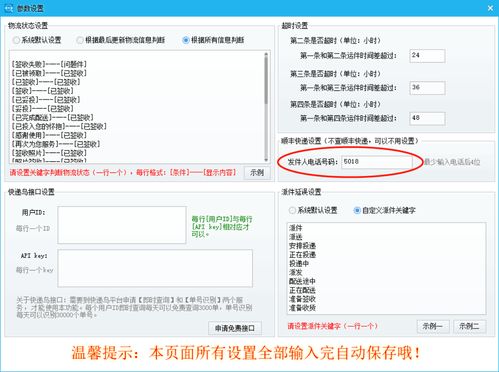Click the [签收失败]——[问题件] rule line
The width and height of the screenshot is (499, 372).
click(x=49, y=64)
